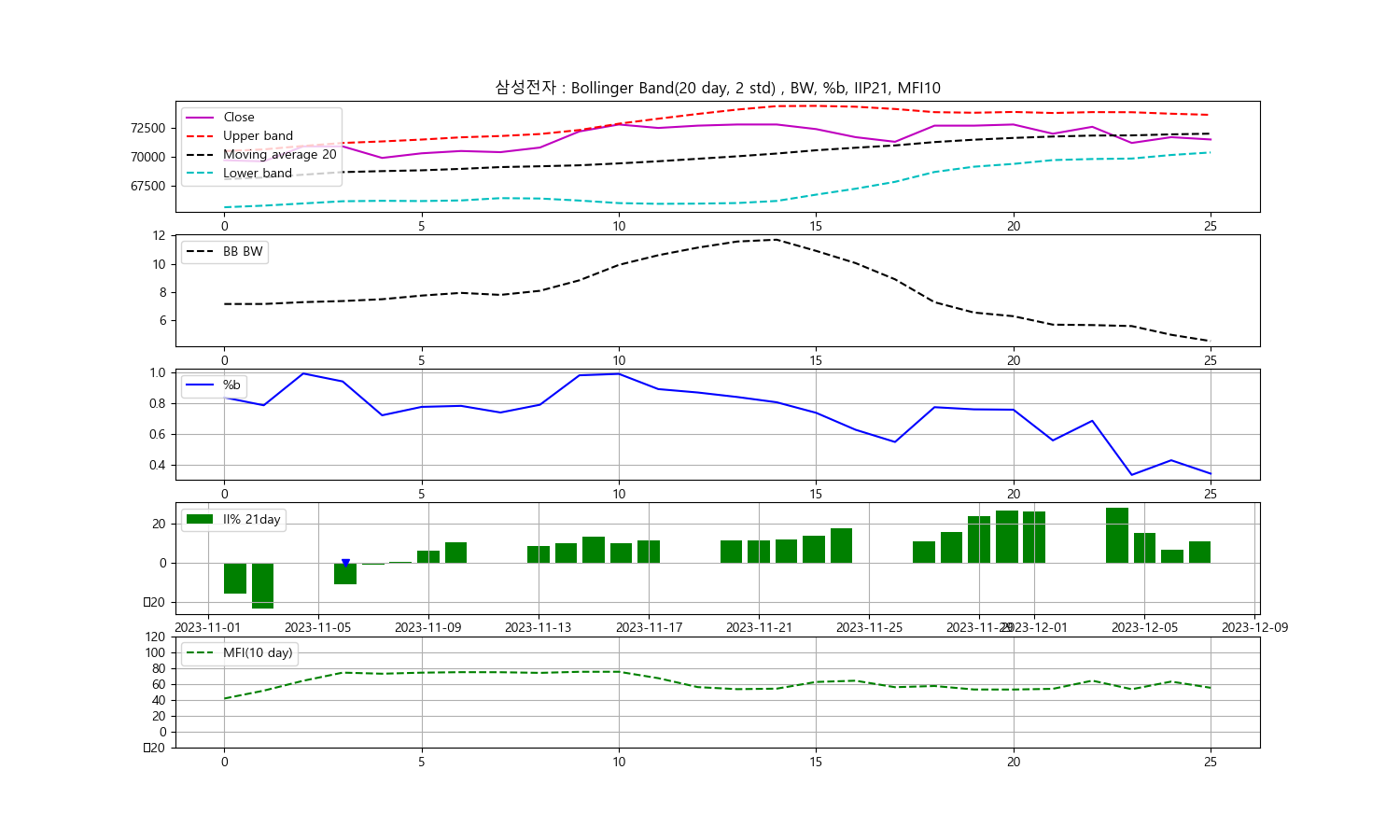The width and height of the screenshot is (1400, 840).
Task: Click the 0.8 tick on the %b axis
Action: 157,404
